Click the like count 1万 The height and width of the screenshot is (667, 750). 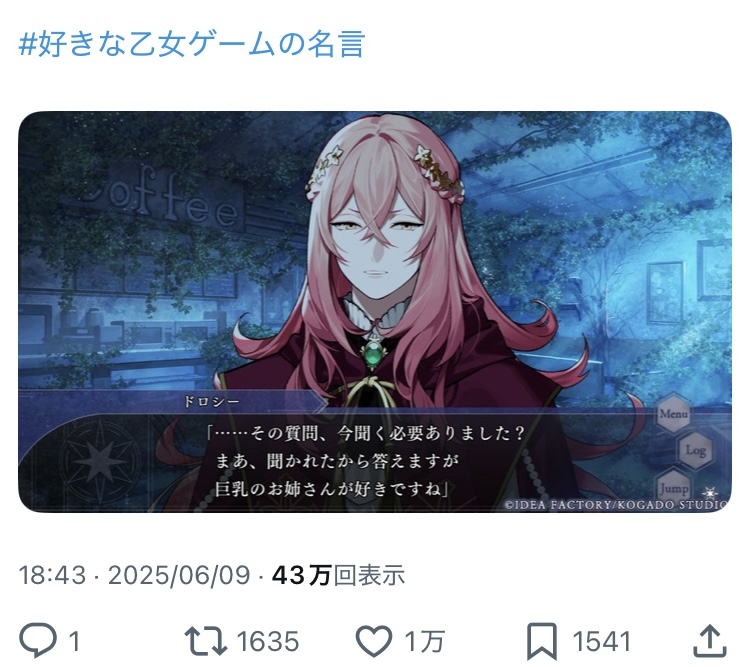(x=425, y=641)
